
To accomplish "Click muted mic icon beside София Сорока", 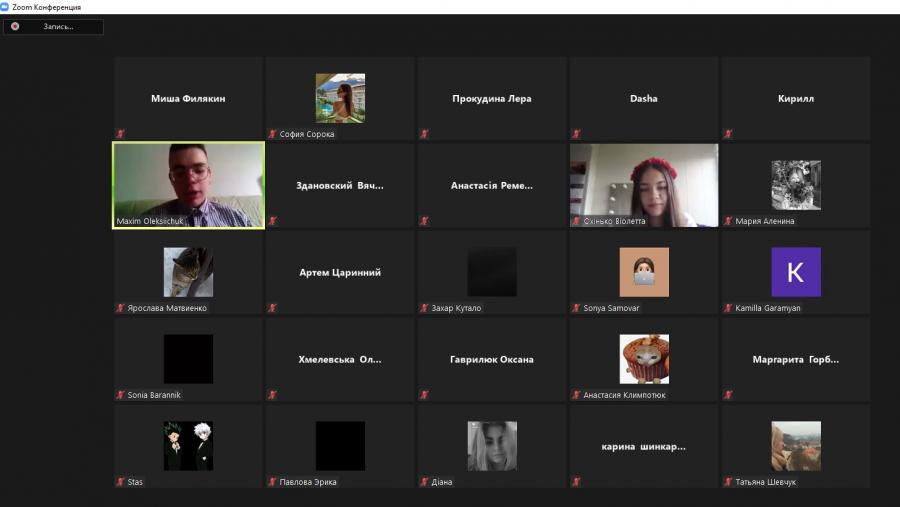I will [x=272, y=134].
